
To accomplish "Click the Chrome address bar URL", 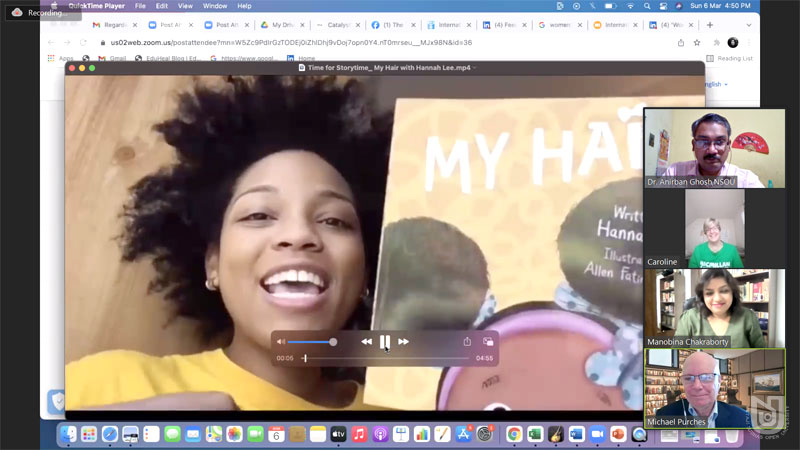I will (x=291, y=43).
